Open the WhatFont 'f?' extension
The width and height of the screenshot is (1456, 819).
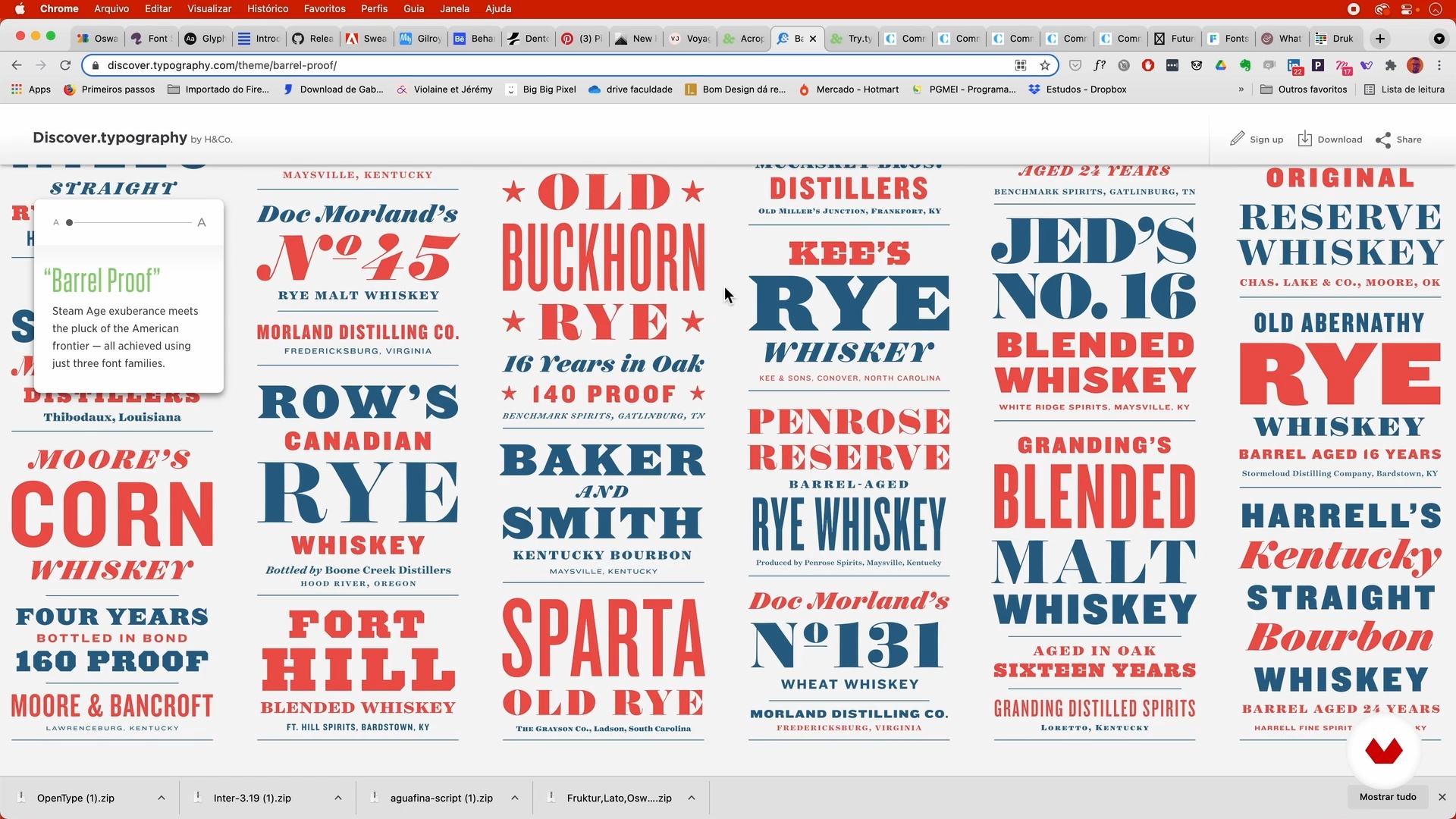point(1100,65)
